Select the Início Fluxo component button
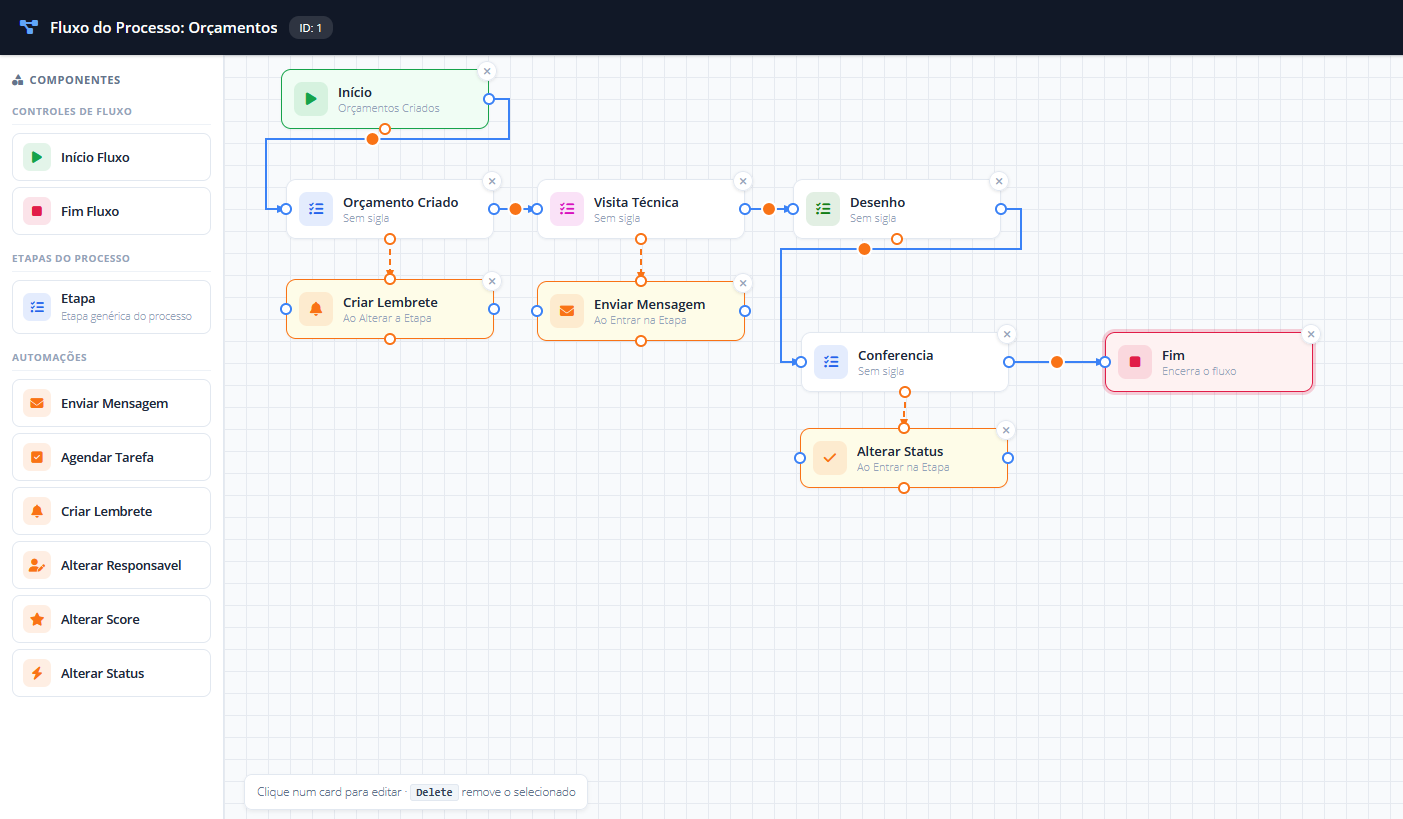Image resolution: width=1403 pixels, height=819 pixels. [111, 157]
